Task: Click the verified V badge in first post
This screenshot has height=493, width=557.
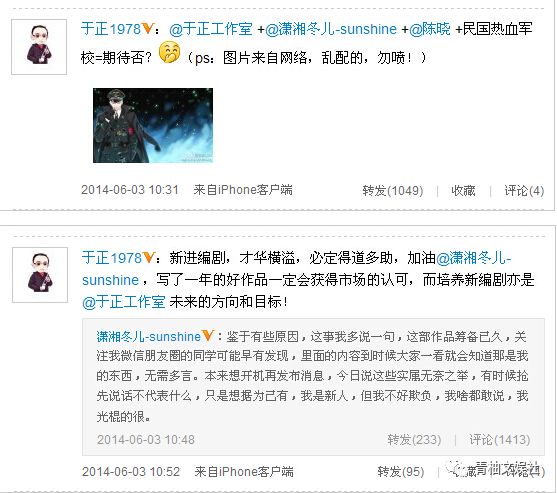Action: point(147,28)
